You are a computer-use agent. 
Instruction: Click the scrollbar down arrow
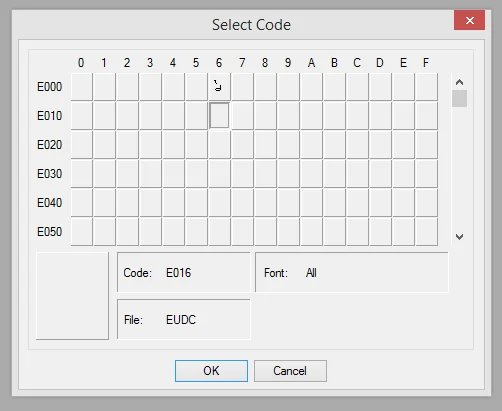(x=459, y=237)
